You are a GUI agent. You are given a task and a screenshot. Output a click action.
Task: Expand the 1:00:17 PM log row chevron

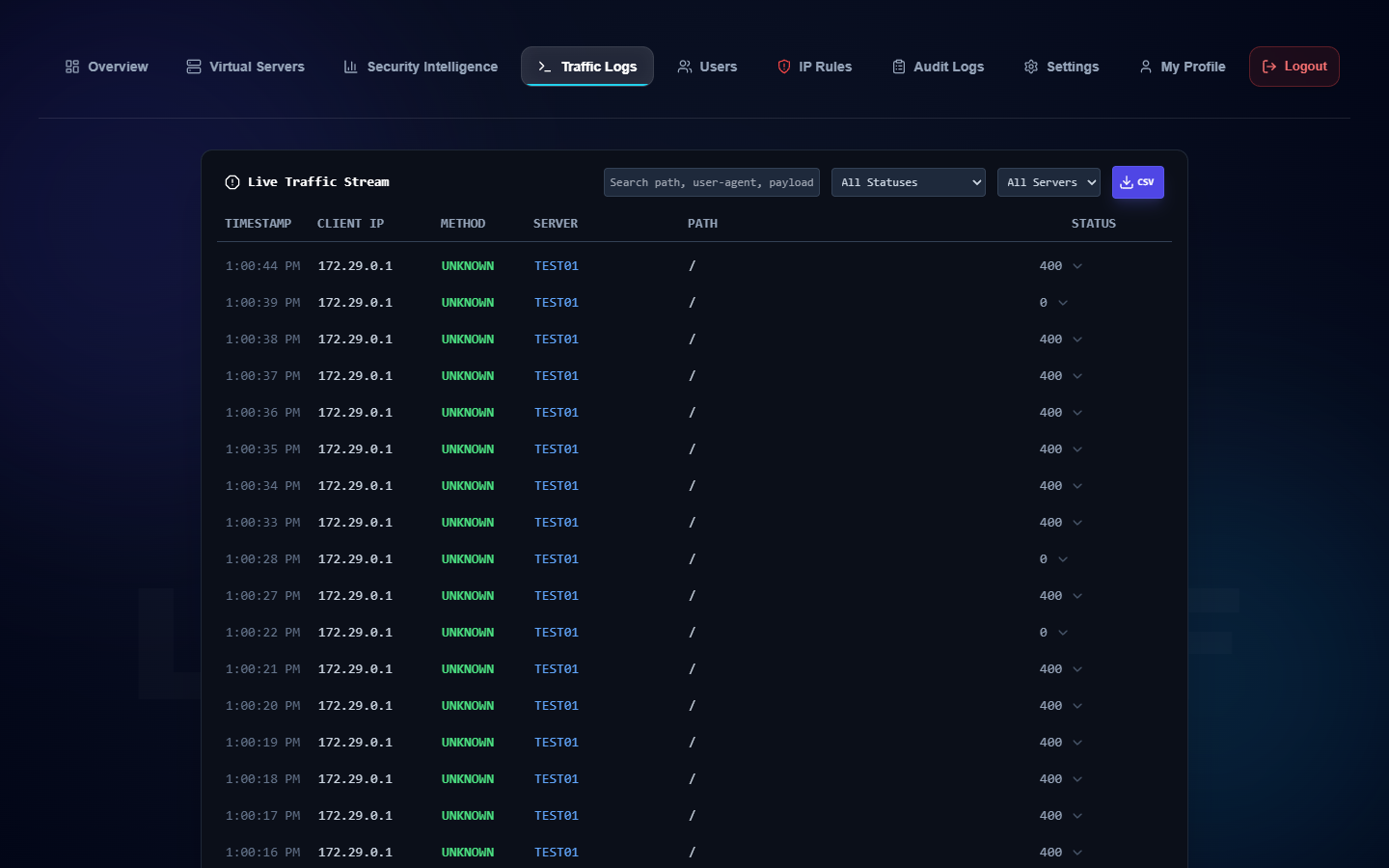coord(1077,816)
